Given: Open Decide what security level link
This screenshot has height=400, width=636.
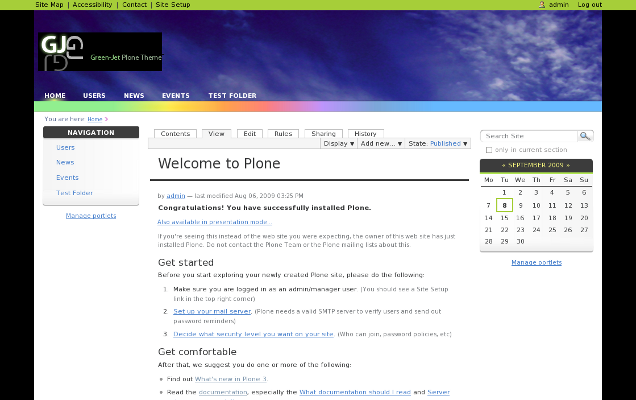Looking at the screenshot, I should pyautogui.click(x=254, y=334).
